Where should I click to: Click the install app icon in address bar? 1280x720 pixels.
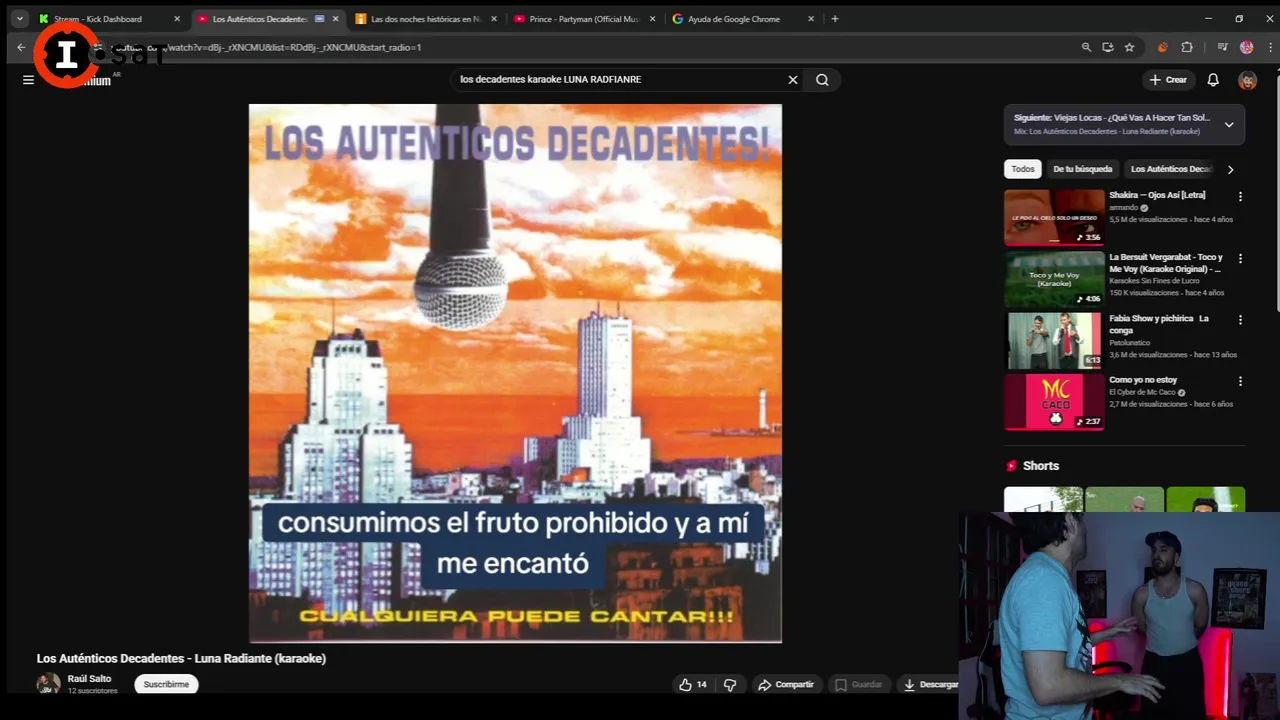point(1108,47)
